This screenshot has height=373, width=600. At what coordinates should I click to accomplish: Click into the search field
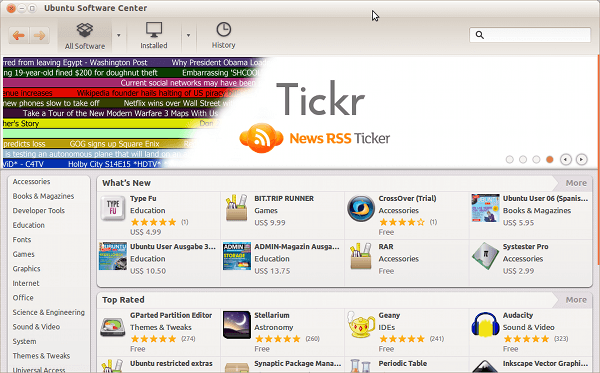530,35
